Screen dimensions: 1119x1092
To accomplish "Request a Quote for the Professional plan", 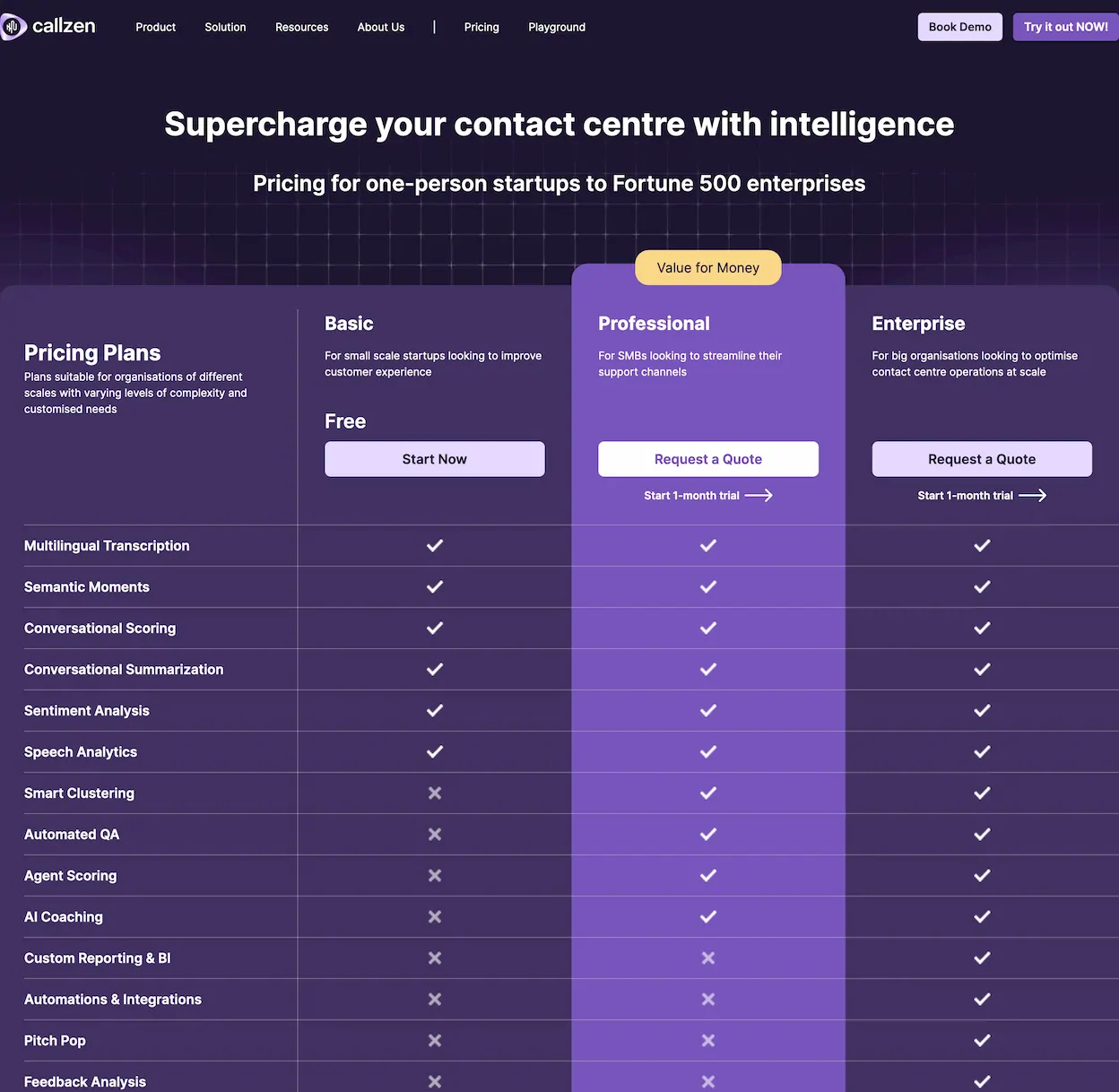I will (x=707, y=458).
